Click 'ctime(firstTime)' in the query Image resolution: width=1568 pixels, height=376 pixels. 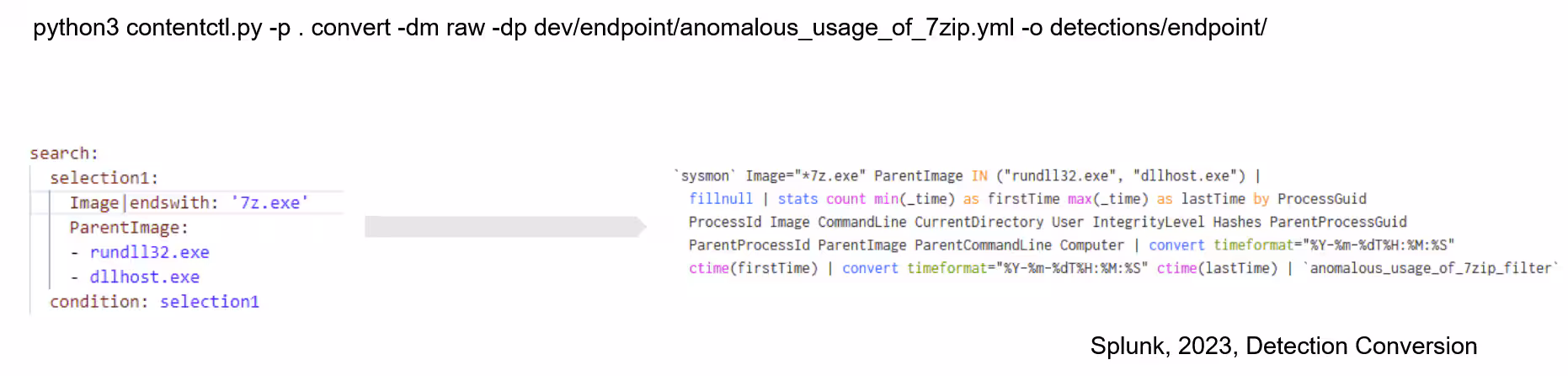click(x=753, y=268)
